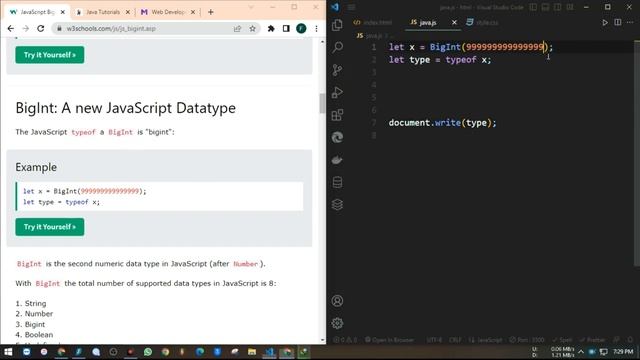Switch to the index.html editor tab
640x360 pixels.
373,22
